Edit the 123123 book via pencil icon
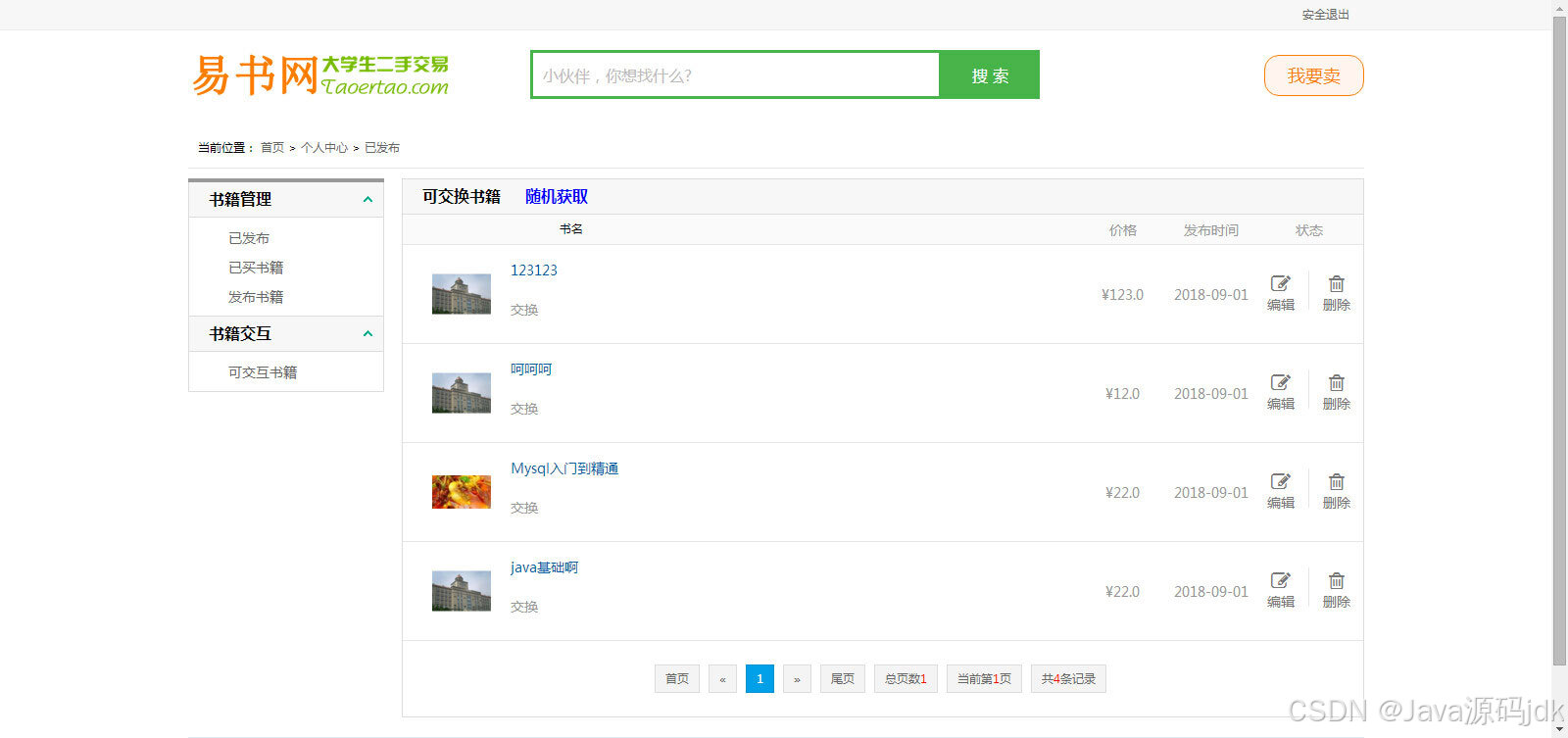Viewport: 1568px width, 738px height. (1281, 283)
